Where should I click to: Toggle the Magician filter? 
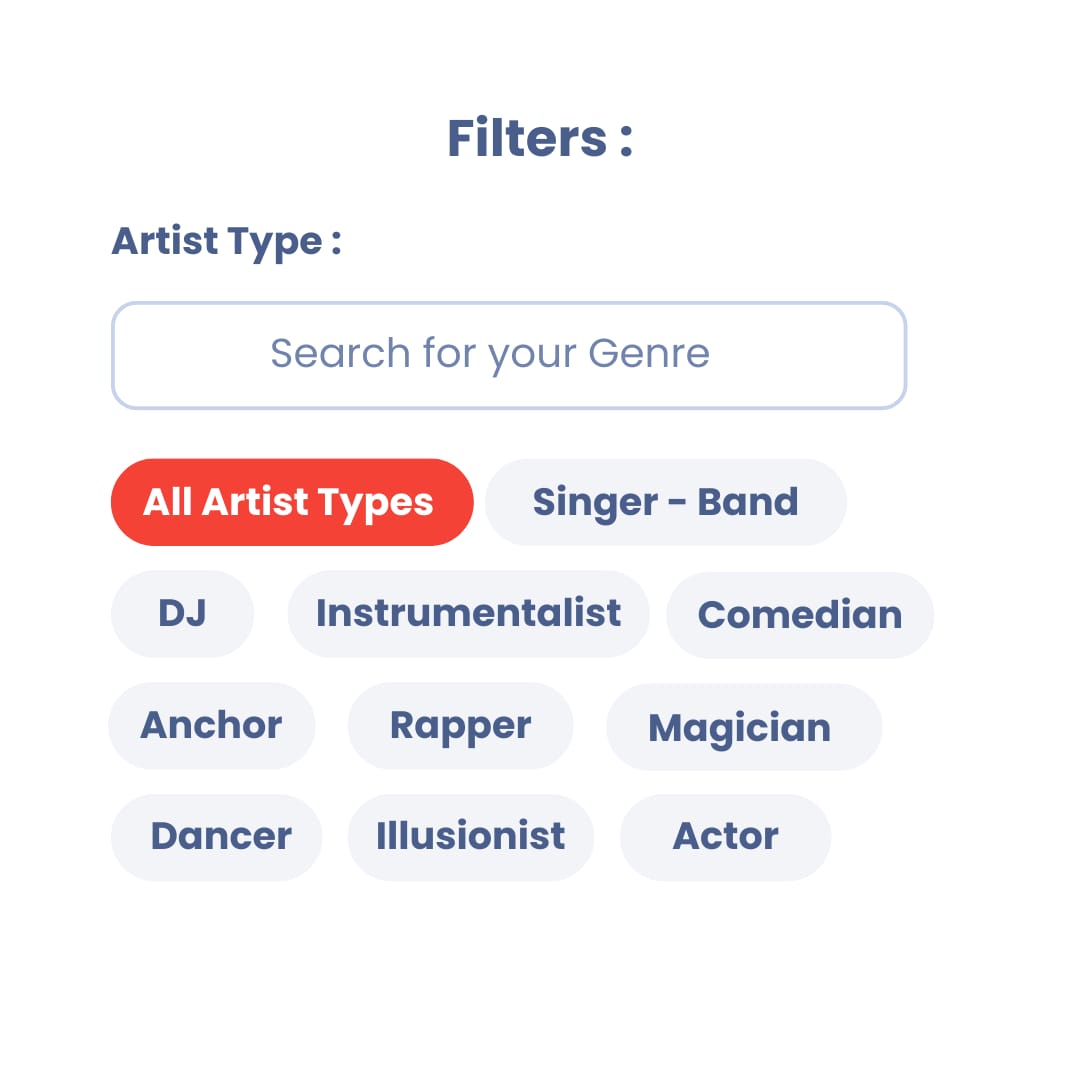743,727
